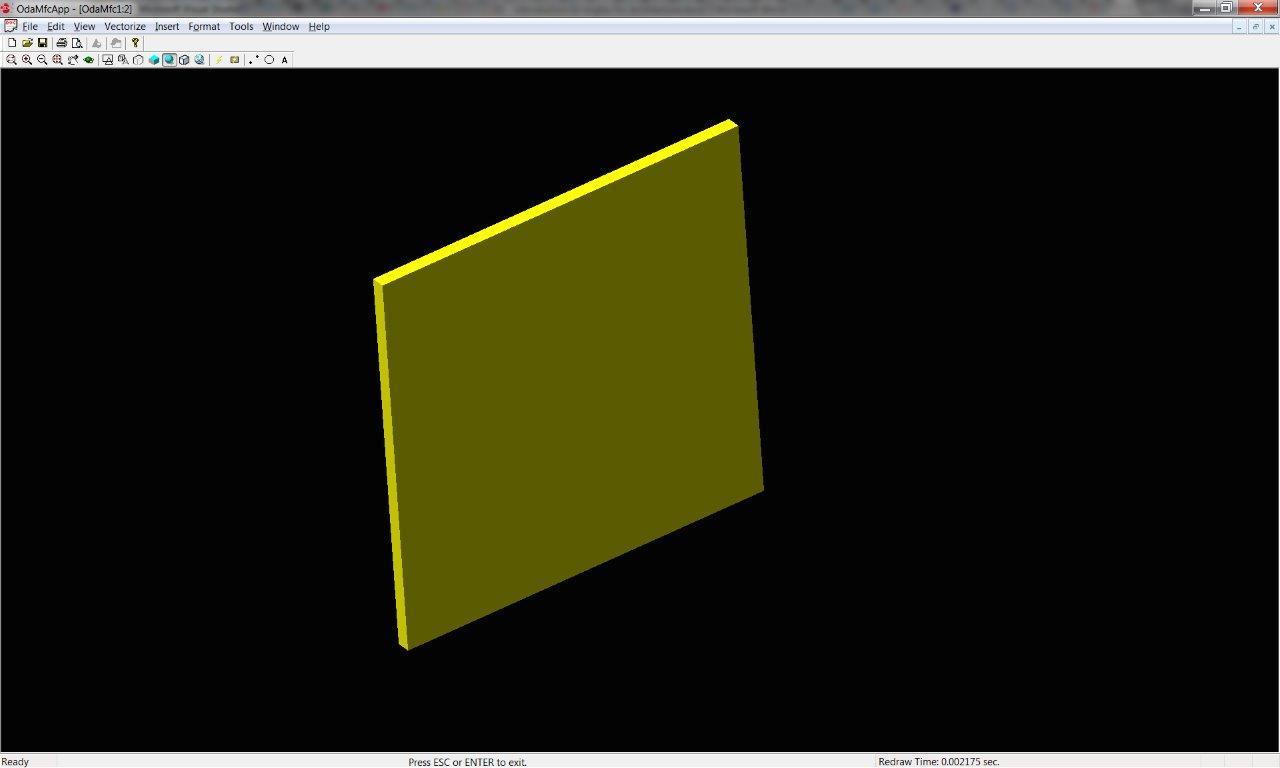This screenshot has height=768, width=1280.
Task: Open the Vectorize menu
Action: pos(124,26)
